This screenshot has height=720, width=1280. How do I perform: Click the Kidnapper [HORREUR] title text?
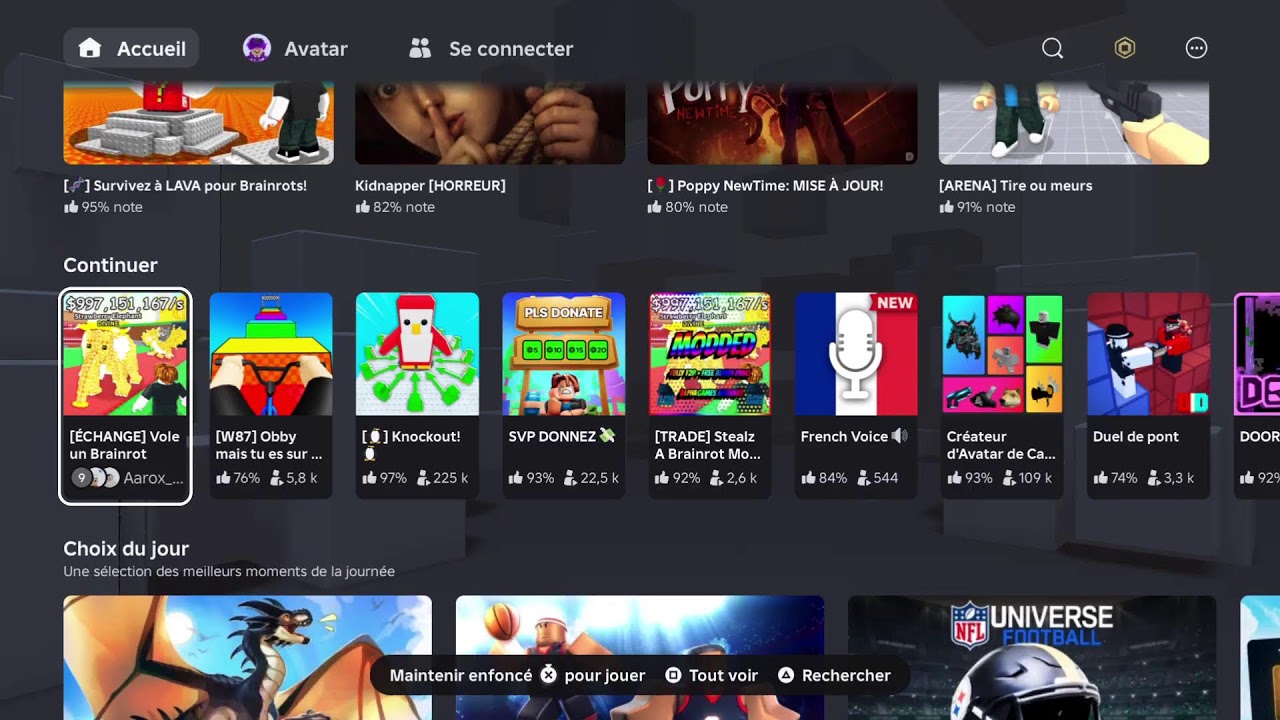(430, 186)
